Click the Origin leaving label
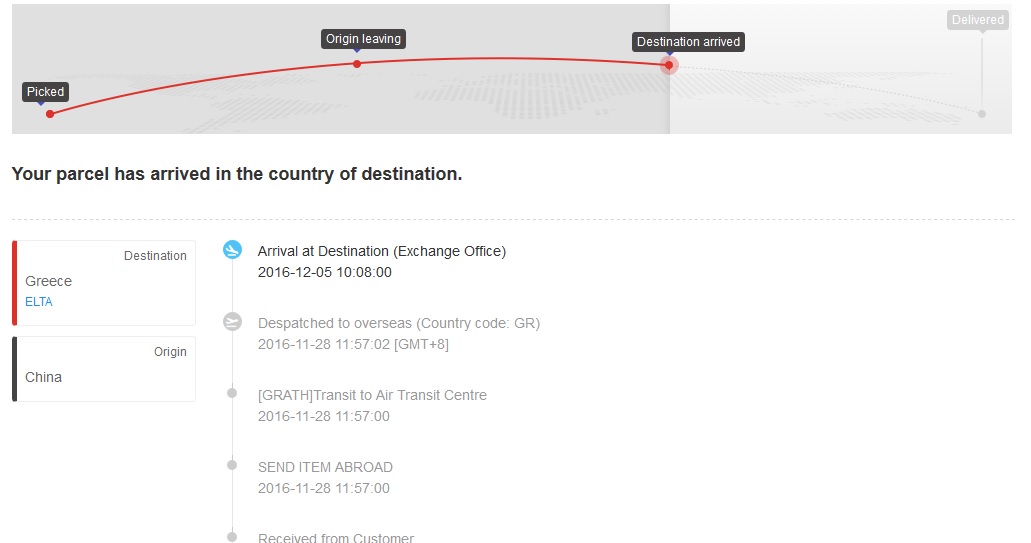Screen dimensions: 1031x543 coord(363,39)
